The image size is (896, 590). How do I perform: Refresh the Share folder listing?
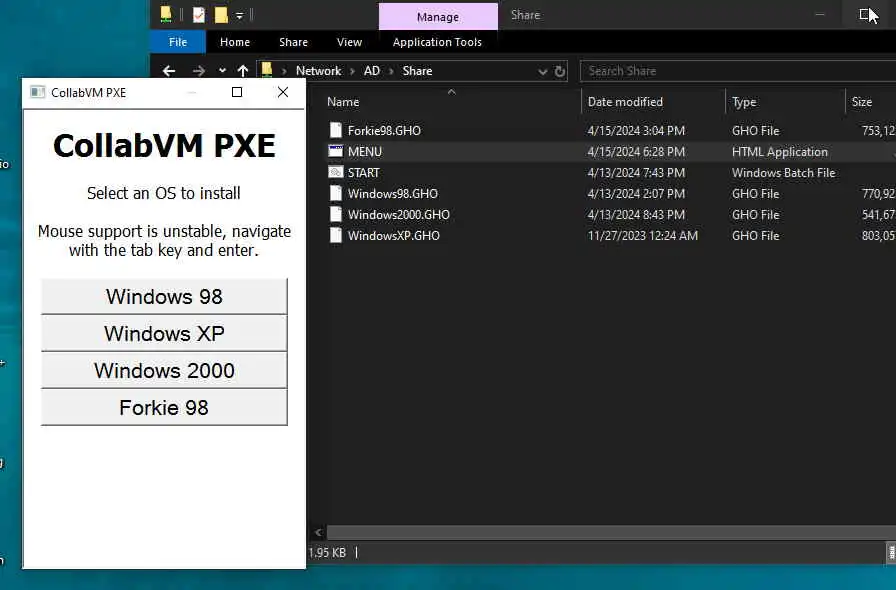pos(560,71)
